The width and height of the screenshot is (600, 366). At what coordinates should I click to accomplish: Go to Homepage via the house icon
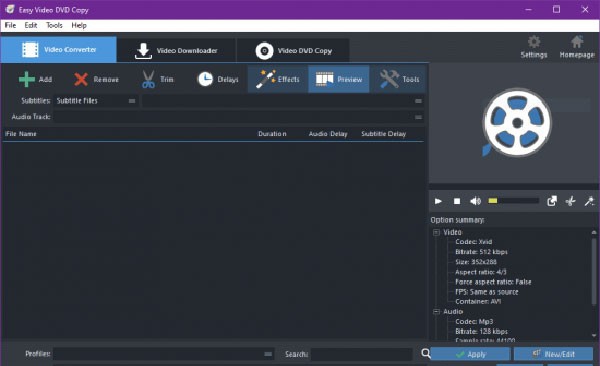pyautogui.click(x=577, y=47)
